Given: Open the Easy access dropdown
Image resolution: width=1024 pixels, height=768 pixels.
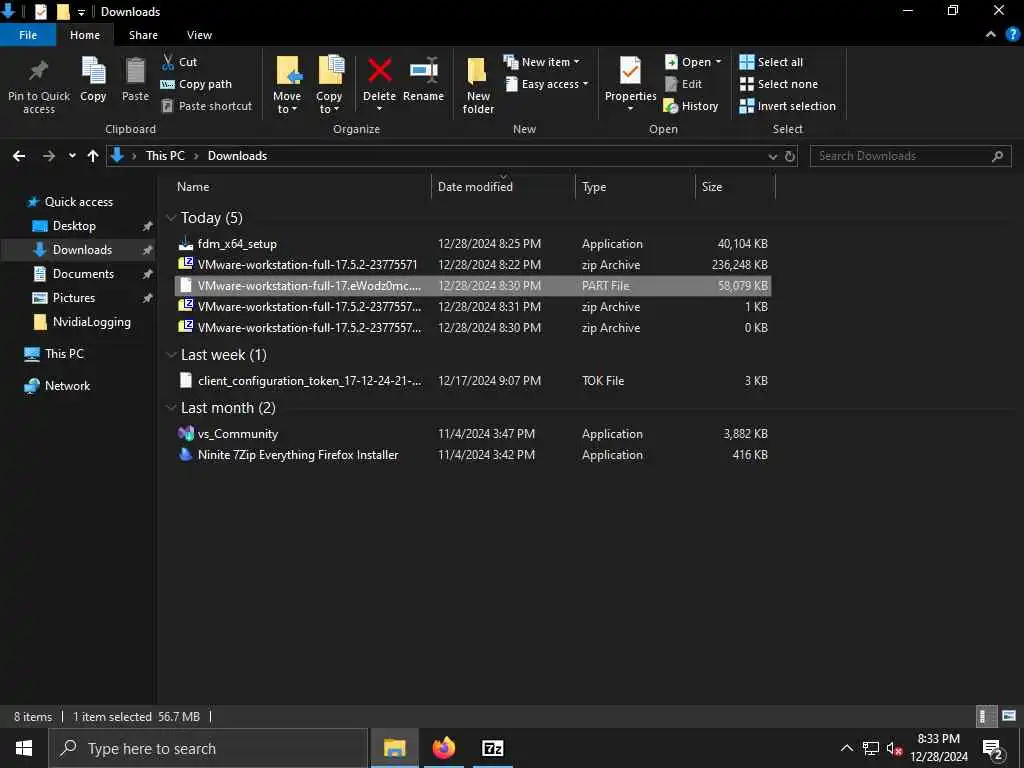Looking at the screenshot, I should [x=547, y=84].
